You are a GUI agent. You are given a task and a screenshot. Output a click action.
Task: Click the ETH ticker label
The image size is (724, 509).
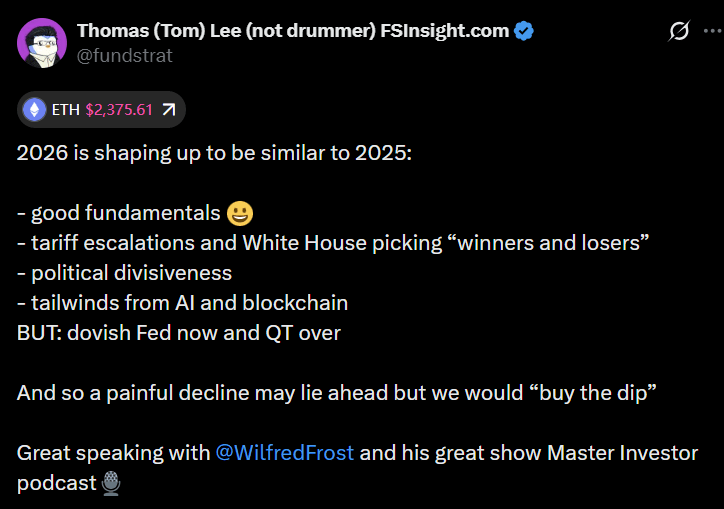tap(65, 110)
